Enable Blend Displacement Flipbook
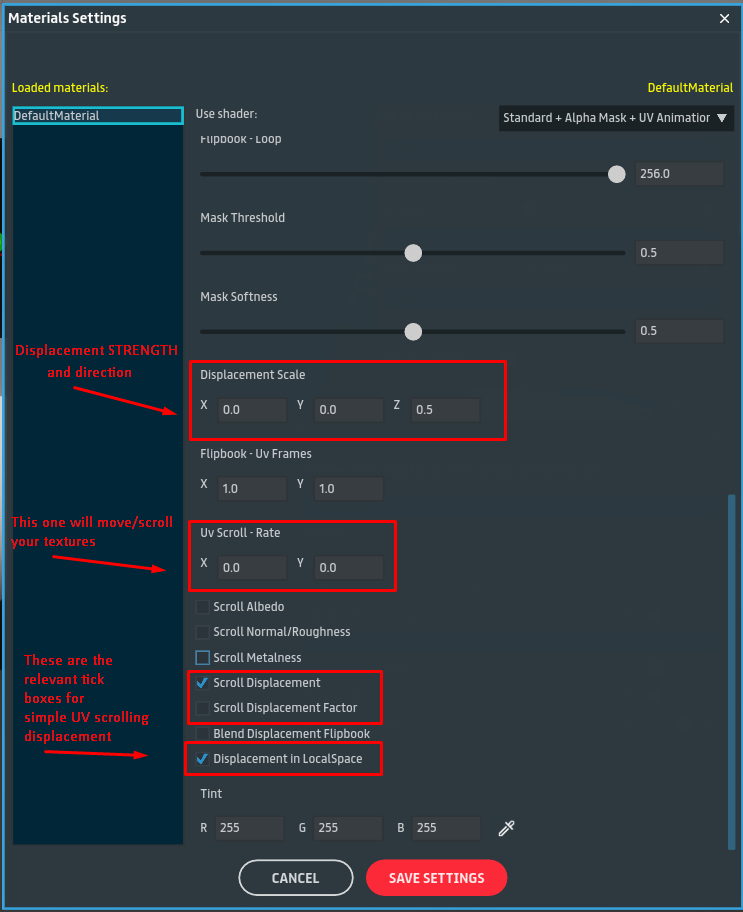Screen dimensions: 743x912 pos(203,734)
